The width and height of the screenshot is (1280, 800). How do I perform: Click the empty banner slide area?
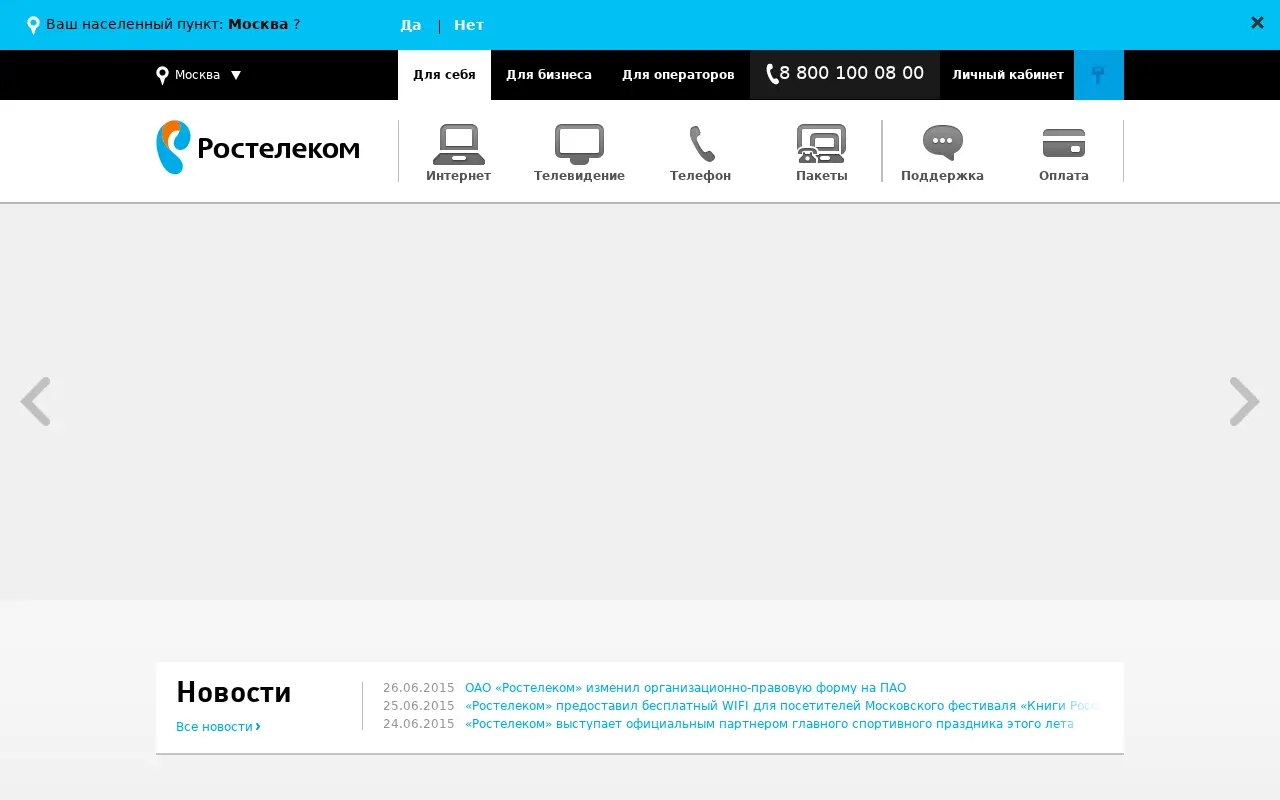[640, 402]
